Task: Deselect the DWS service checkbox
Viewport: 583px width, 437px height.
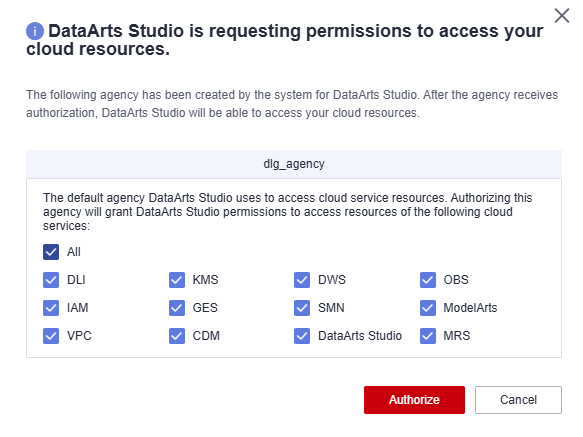Action: (x=302, y=280)
